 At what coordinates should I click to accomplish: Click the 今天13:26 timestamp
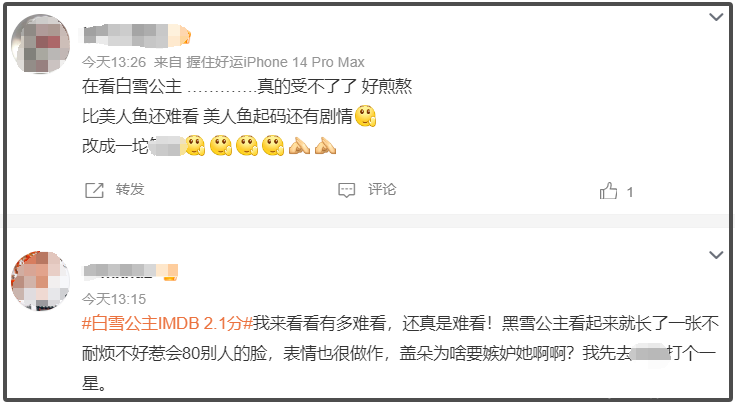114,62
